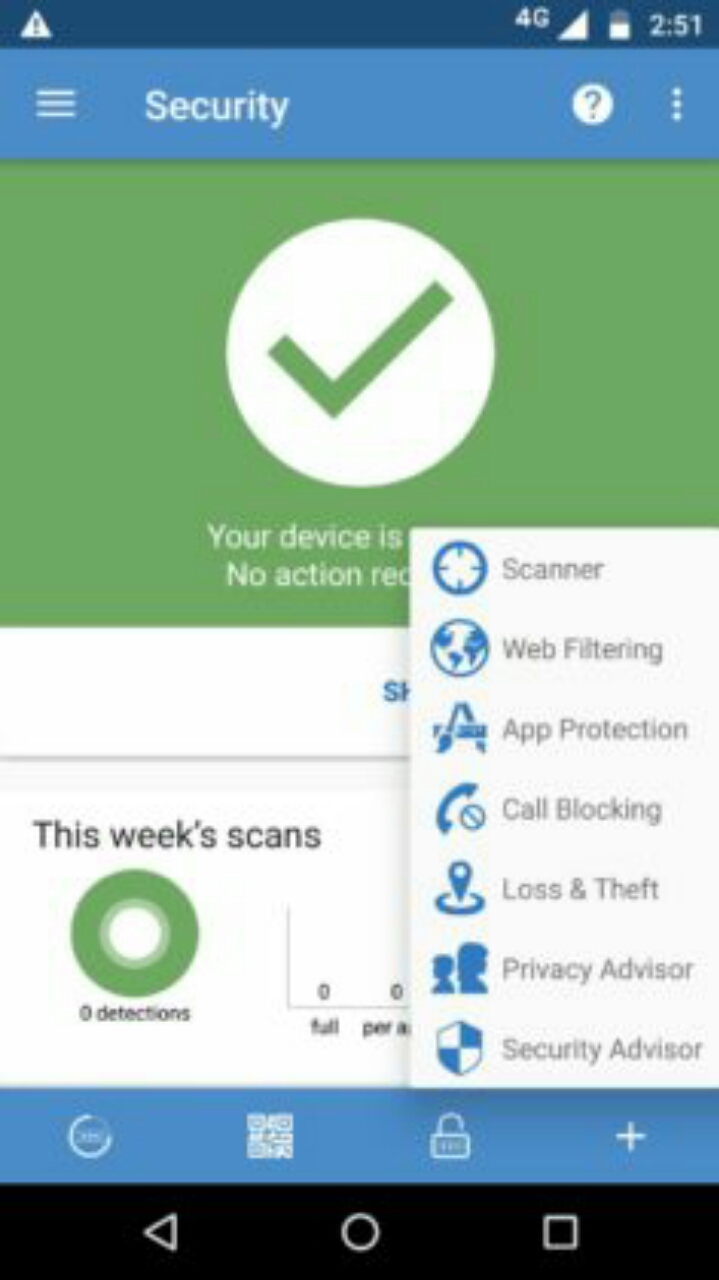The image size is (719, 1280).
Task: Tap the green detections donut chart
Action: point(134,933)
